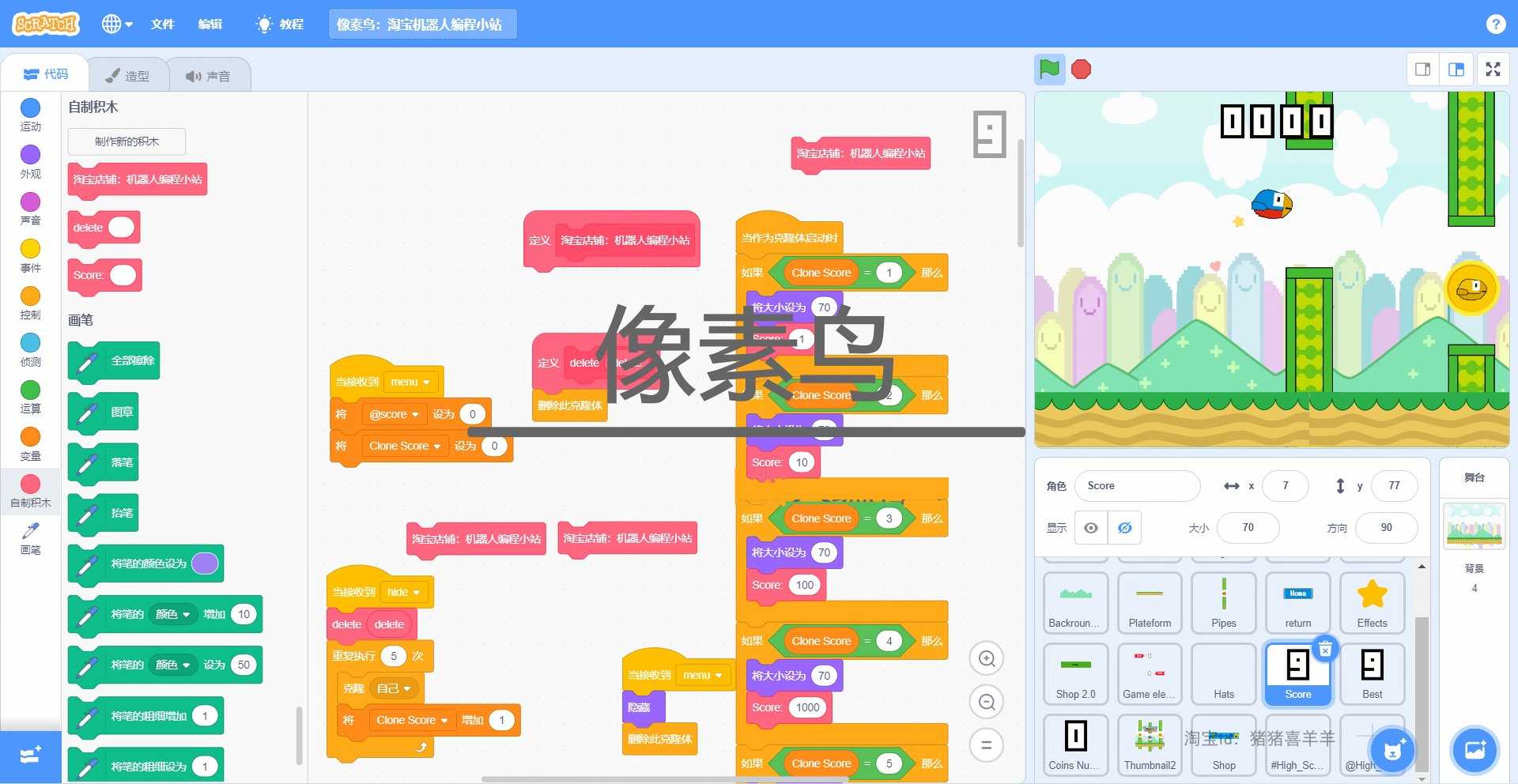Open the Scratch logo home link

point(46,24)
